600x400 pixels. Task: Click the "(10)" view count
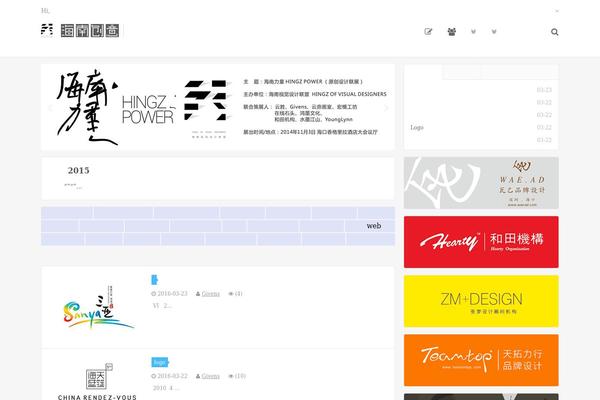tap(240, 376)
